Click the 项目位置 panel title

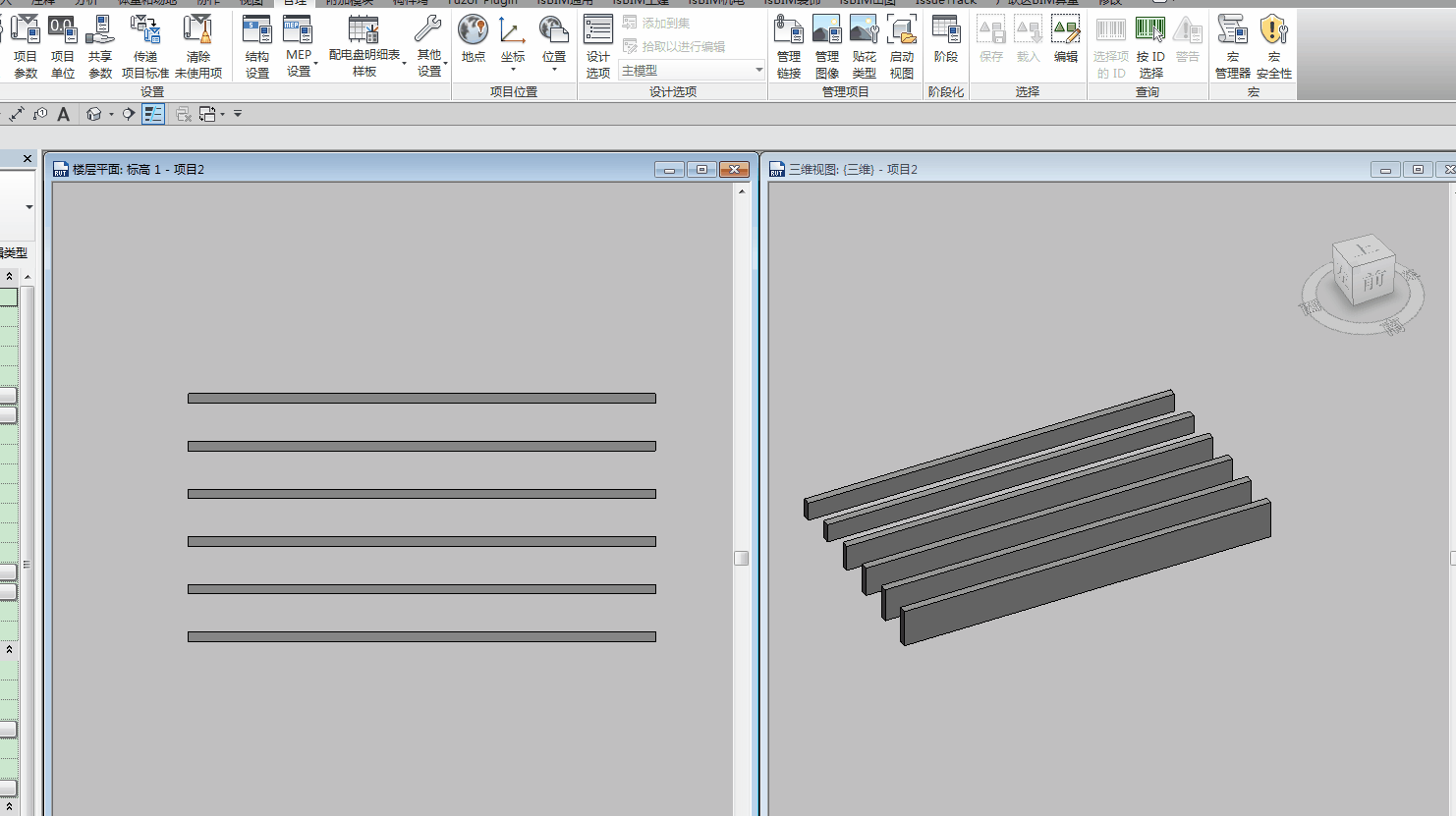[x=514, y=91]
